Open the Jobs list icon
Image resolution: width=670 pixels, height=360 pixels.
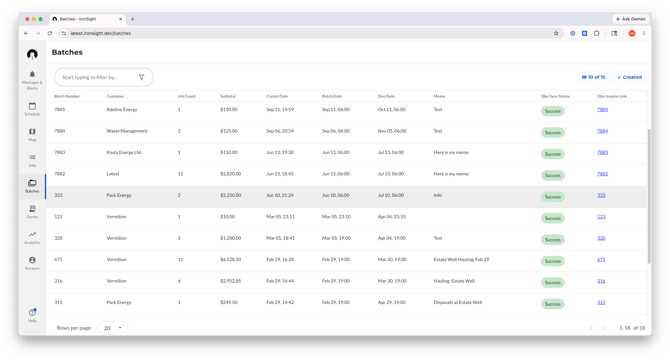pyautogui.click(x=32, y=157)
